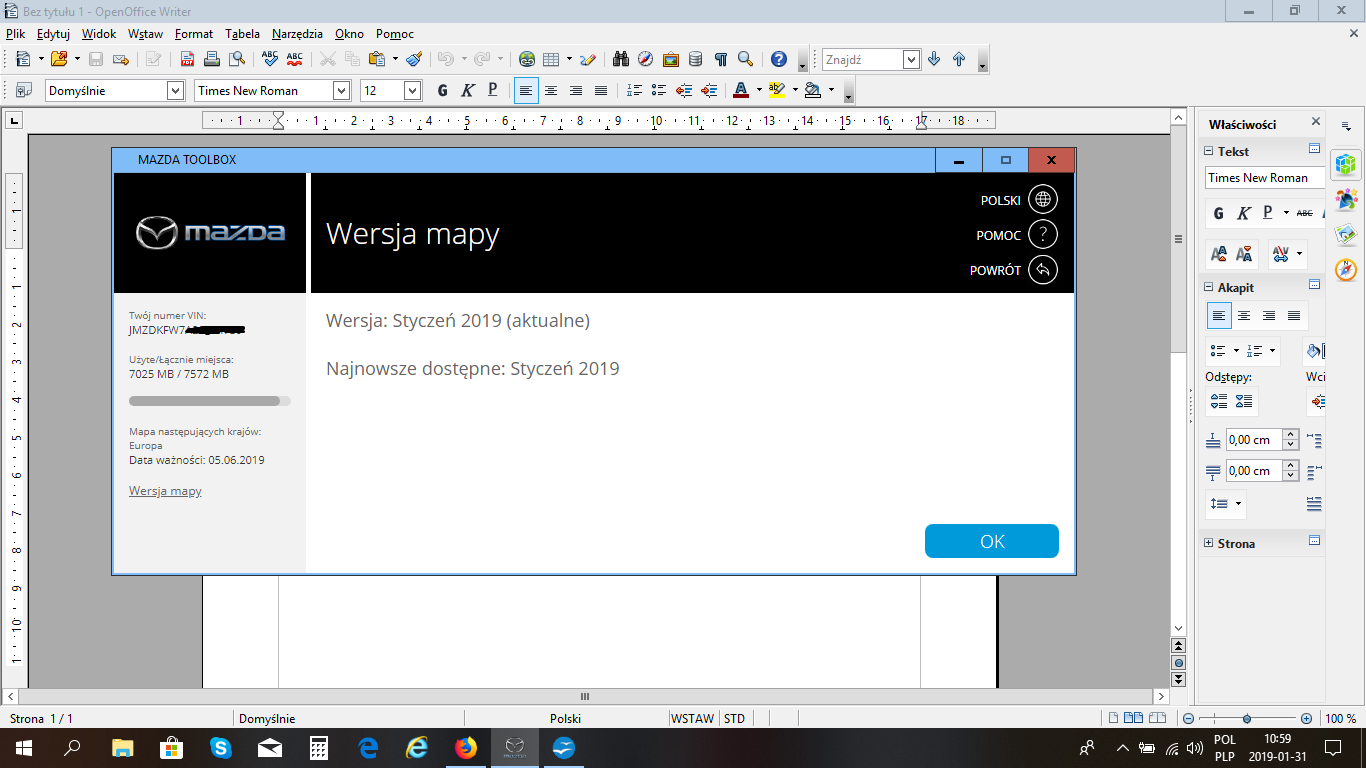Viewport: 1366px width, 768px height.
Task: Open the Gallery icon in sidebar
Action: 1346,235
